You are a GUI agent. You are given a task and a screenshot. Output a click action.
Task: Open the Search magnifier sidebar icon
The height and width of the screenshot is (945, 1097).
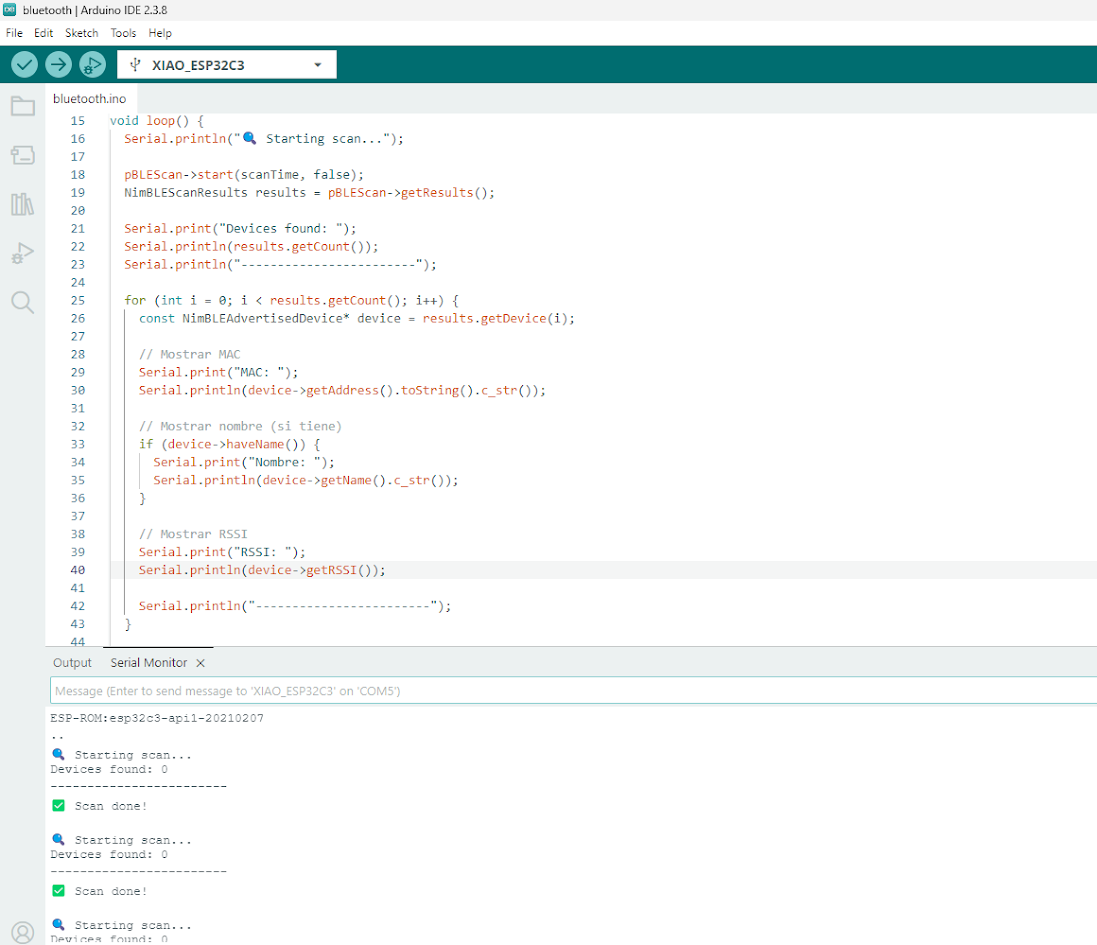tap(23, 302)
